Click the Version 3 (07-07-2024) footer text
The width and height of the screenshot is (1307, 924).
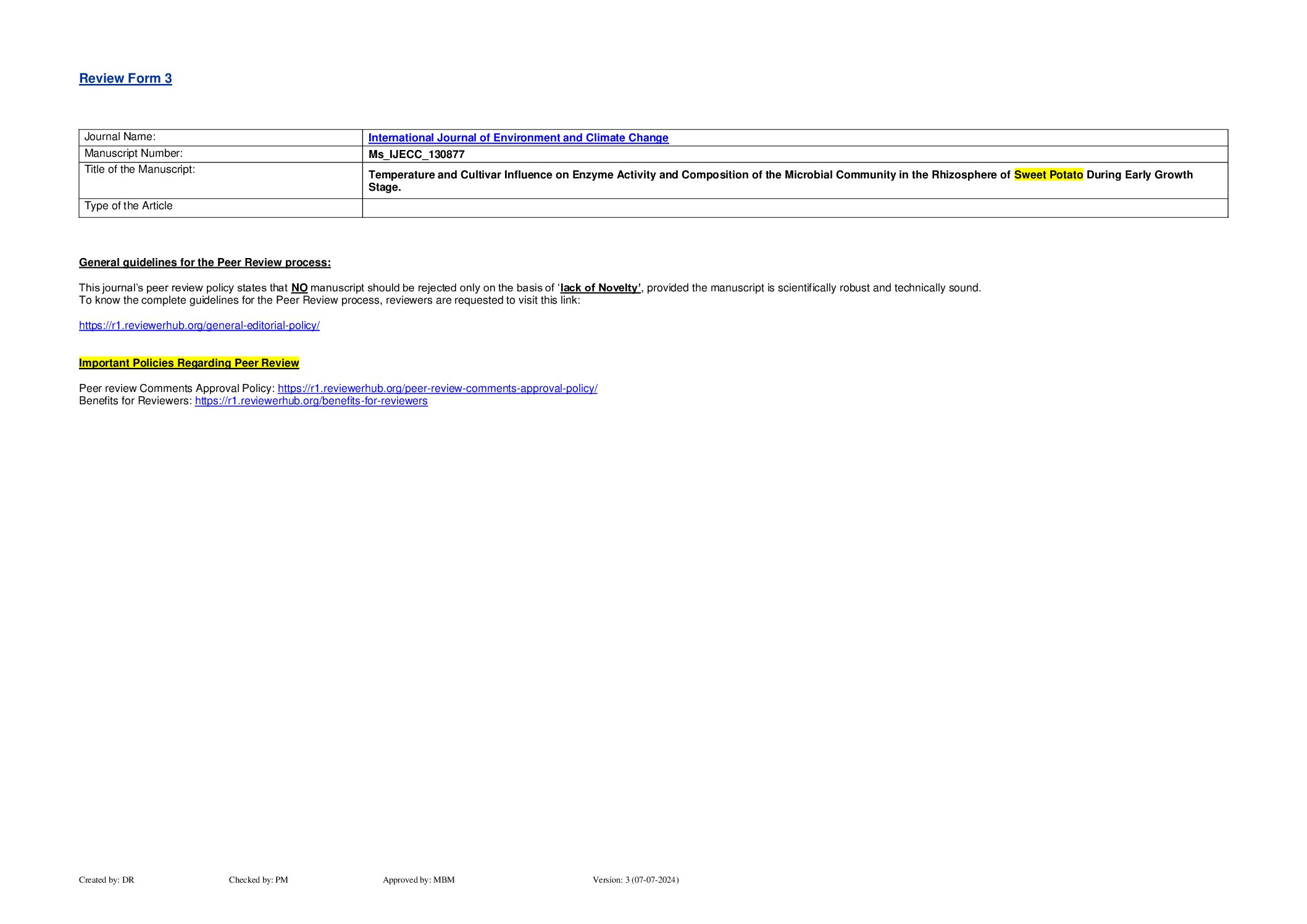click(x=635, y=880)
